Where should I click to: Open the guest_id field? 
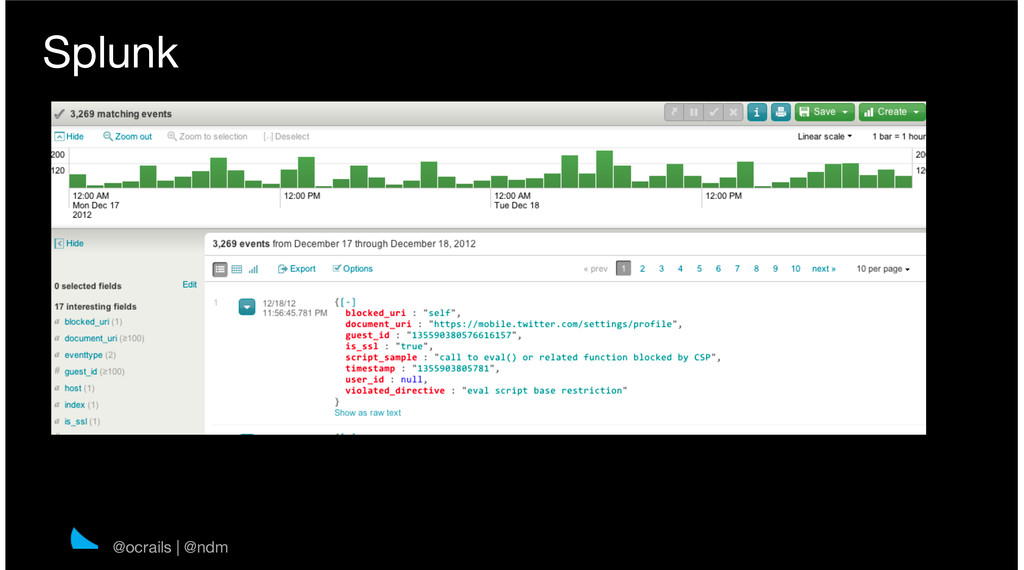pyautogui.click(x=81, y=372)
